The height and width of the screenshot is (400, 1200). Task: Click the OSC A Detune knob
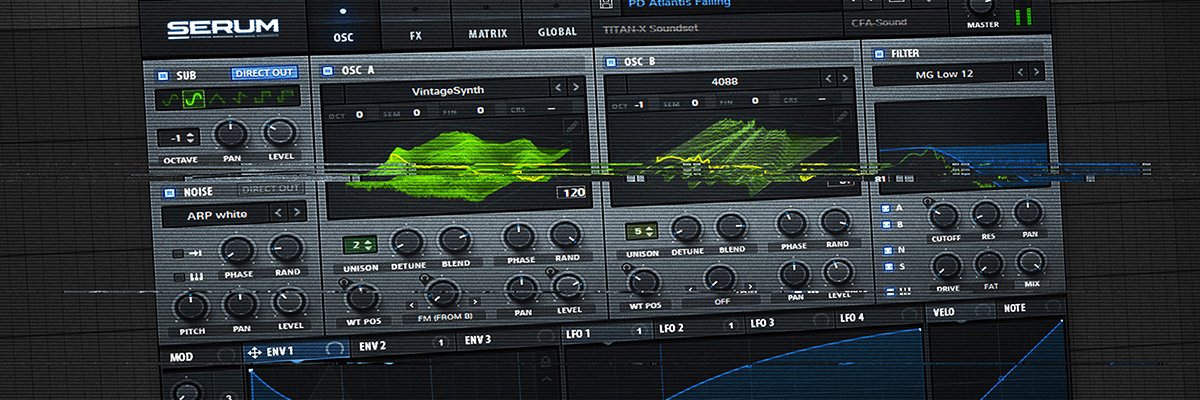[406, 243]
